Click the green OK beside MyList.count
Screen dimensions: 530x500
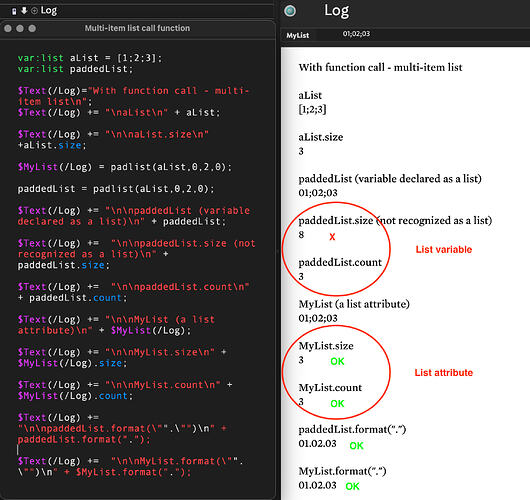coord(337,403)
